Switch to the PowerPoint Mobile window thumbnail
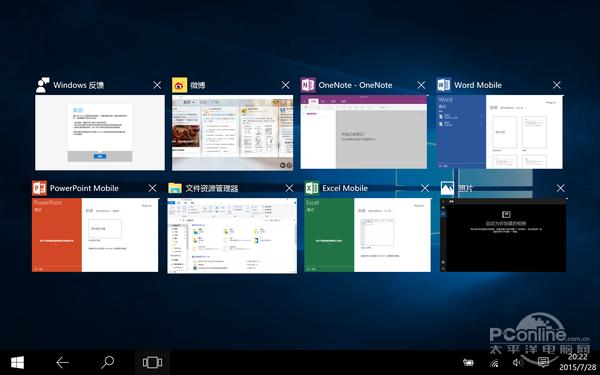This screenshot has width=600, height=375. tap(95, 235)
